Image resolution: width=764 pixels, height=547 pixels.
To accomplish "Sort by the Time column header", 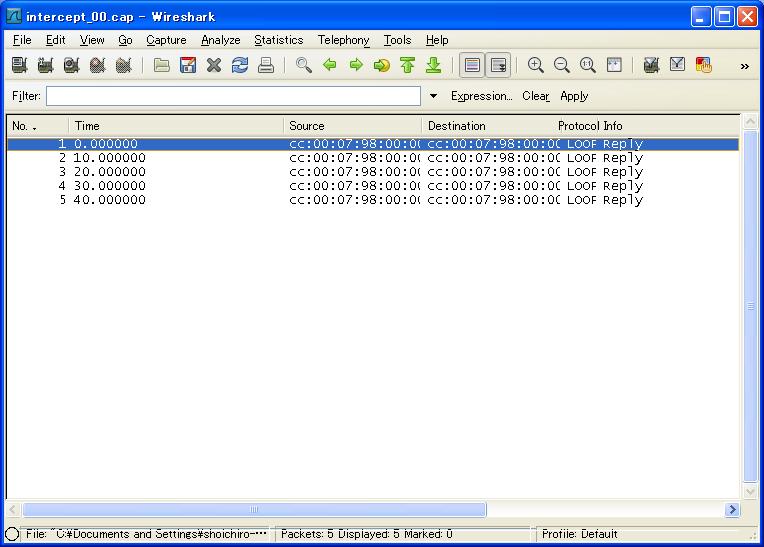I will (176, 126).
